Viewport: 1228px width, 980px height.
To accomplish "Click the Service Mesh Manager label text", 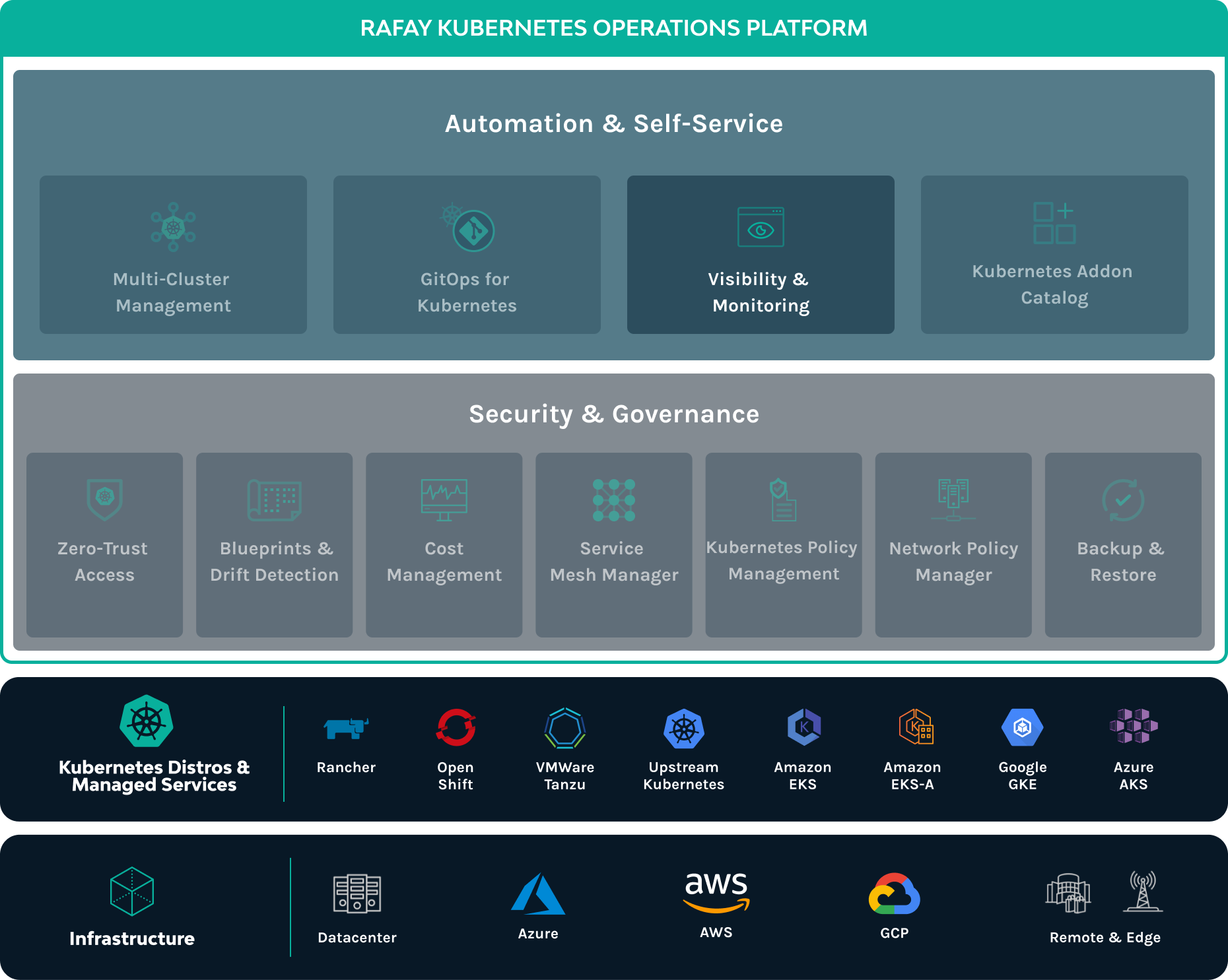I will 614,562.
